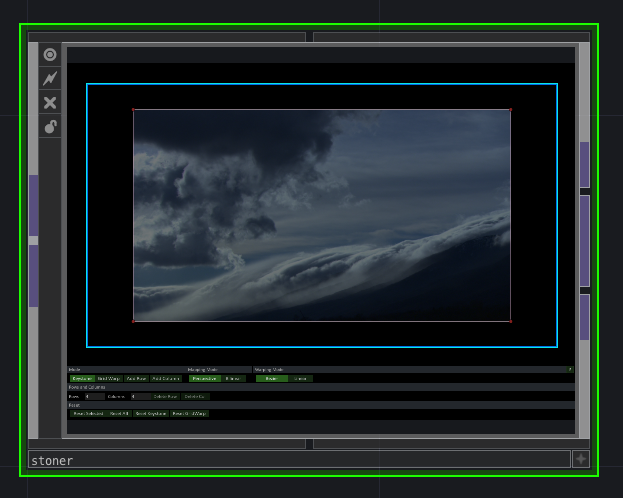The height and width of the screenshot is (498, 623).
Task: Choose Bezier mapping mode
Action: [271, 379]
